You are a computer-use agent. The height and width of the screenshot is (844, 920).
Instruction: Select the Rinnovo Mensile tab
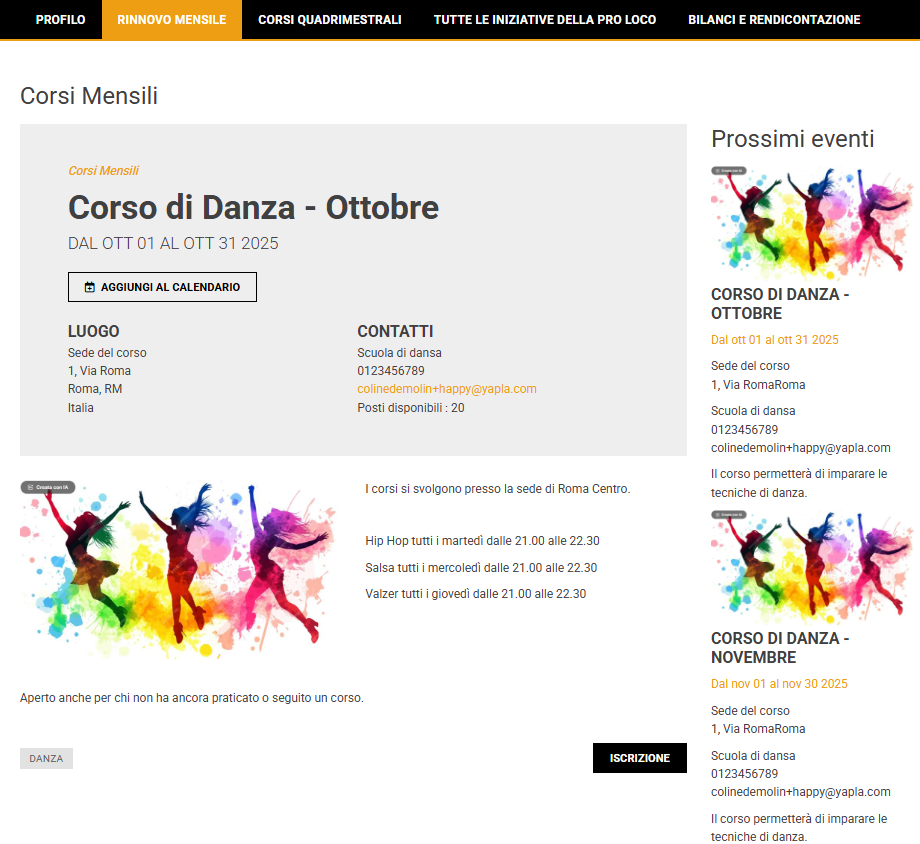point(171,20)
